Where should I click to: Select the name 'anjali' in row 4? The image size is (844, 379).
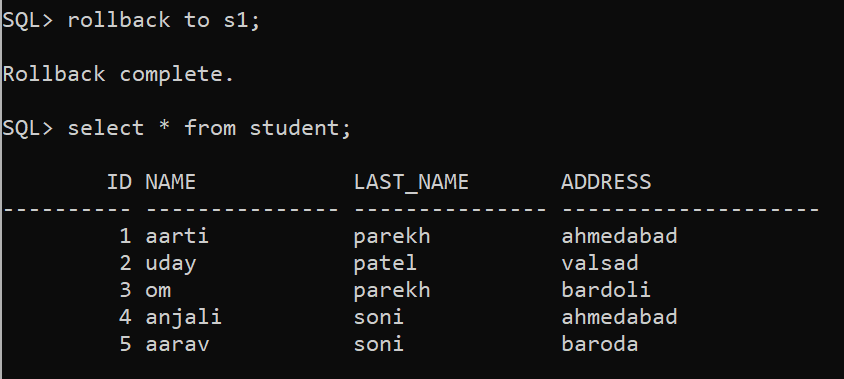pos(183,317)
